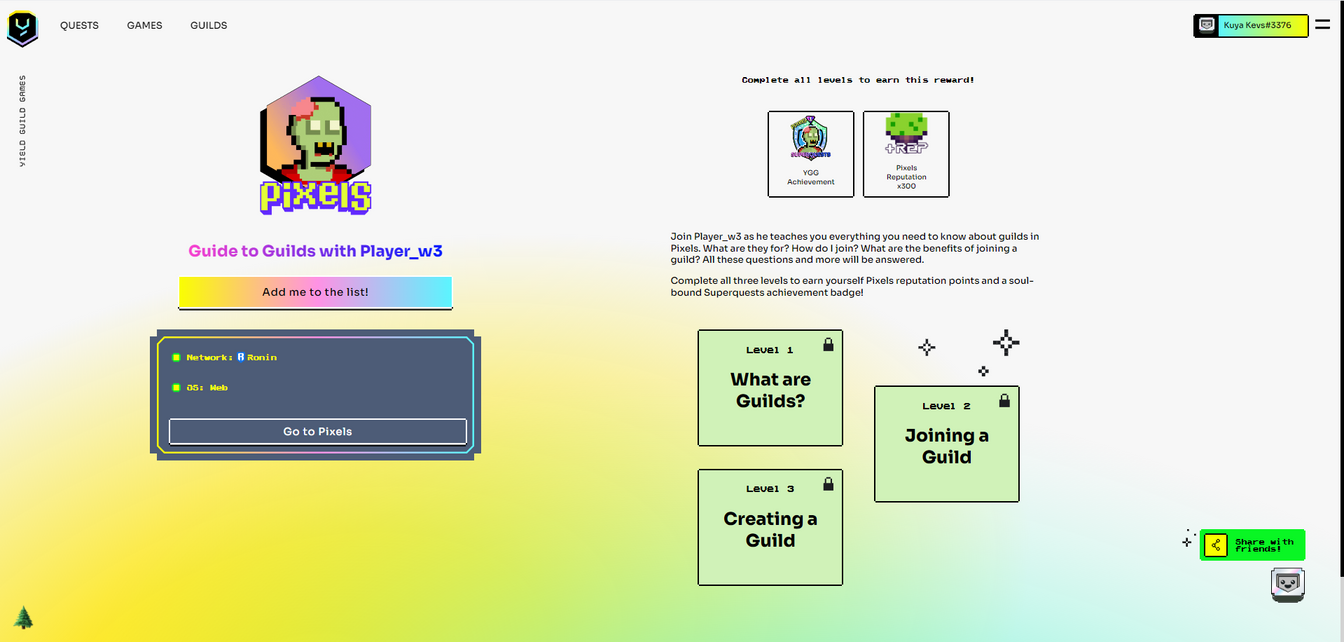This screenshot has width=1344, height=642.
Task: Click the Pixels Reputation tree image
Action: pyautogui.click(x=906, y=135)
